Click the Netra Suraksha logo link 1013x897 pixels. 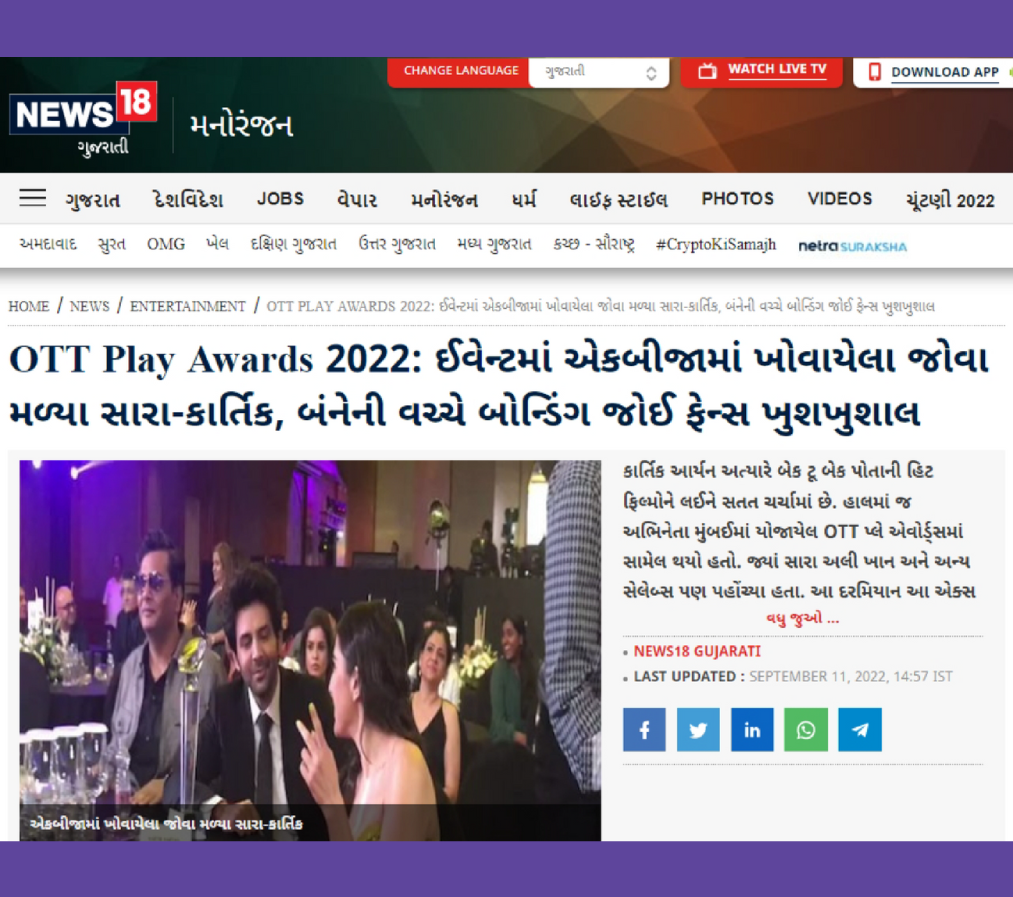[x=853, y=246]
